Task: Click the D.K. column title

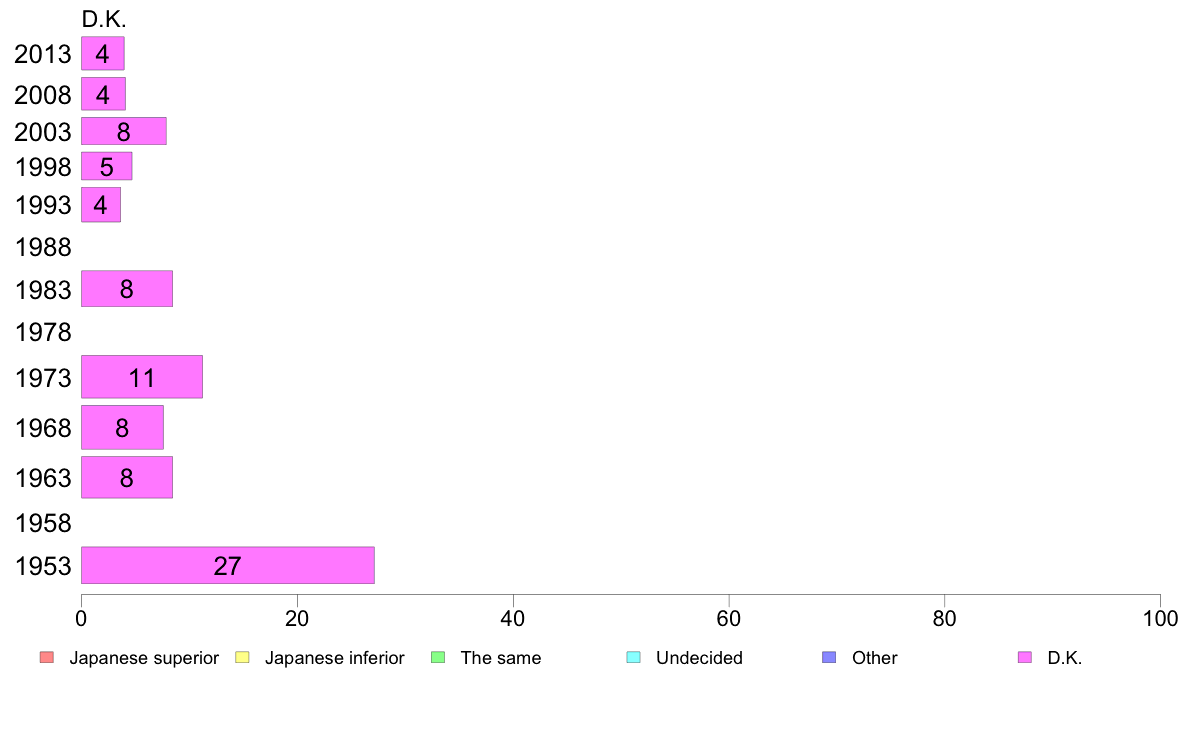Action: click(x=104, y=19)
